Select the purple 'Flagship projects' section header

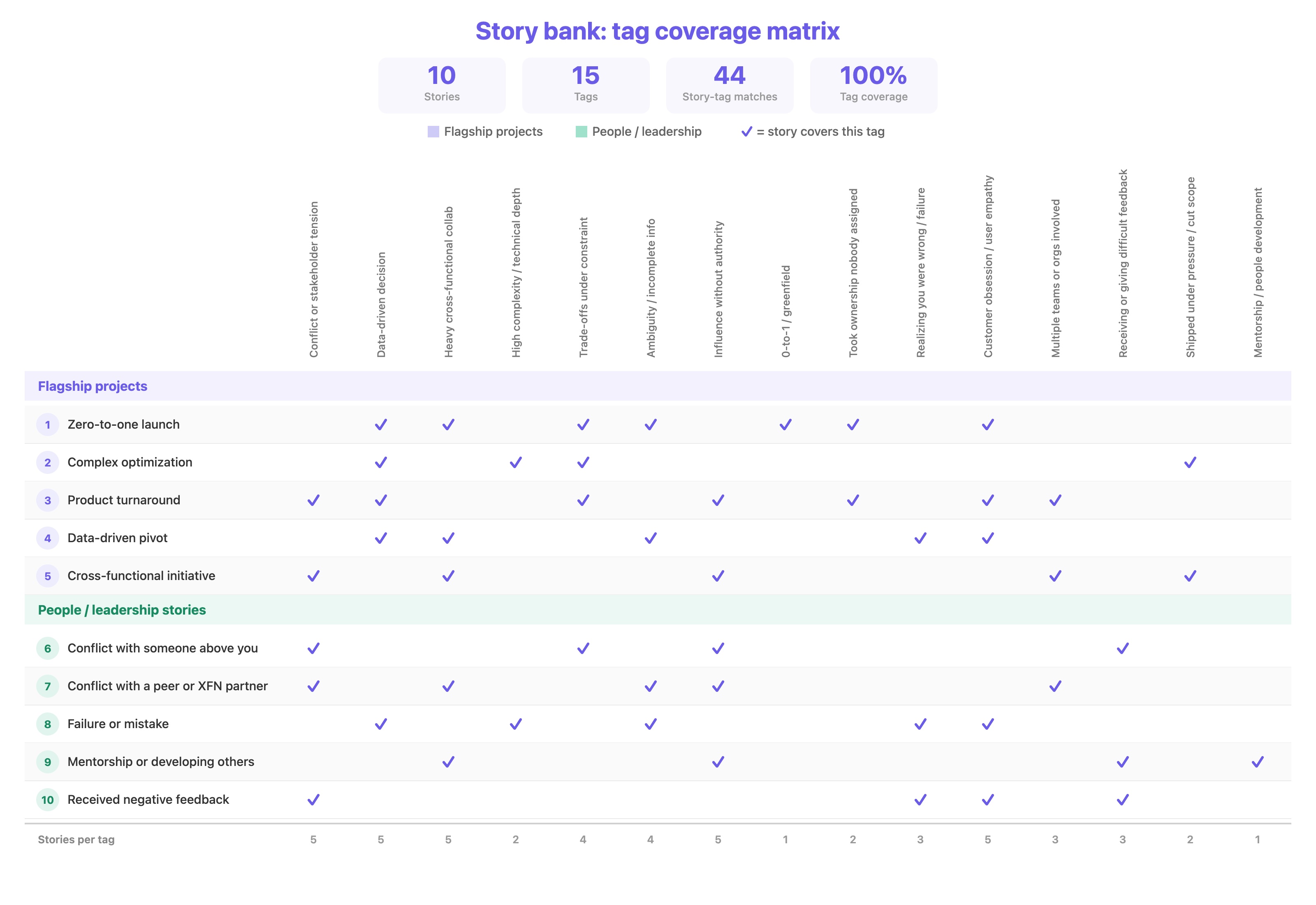coord(658,386)
